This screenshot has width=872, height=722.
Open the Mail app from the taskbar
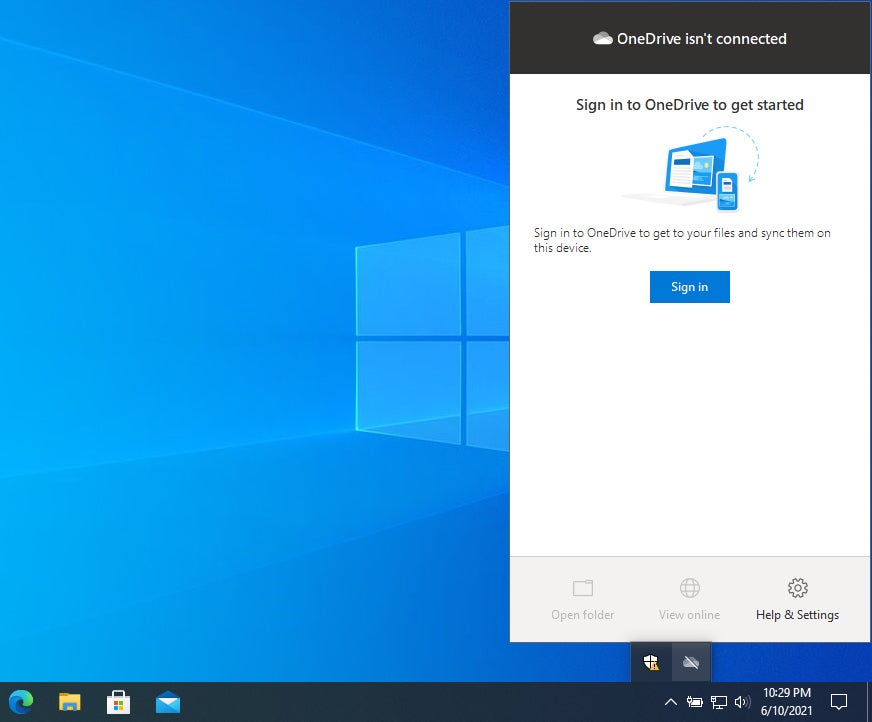tap(167, 702)
